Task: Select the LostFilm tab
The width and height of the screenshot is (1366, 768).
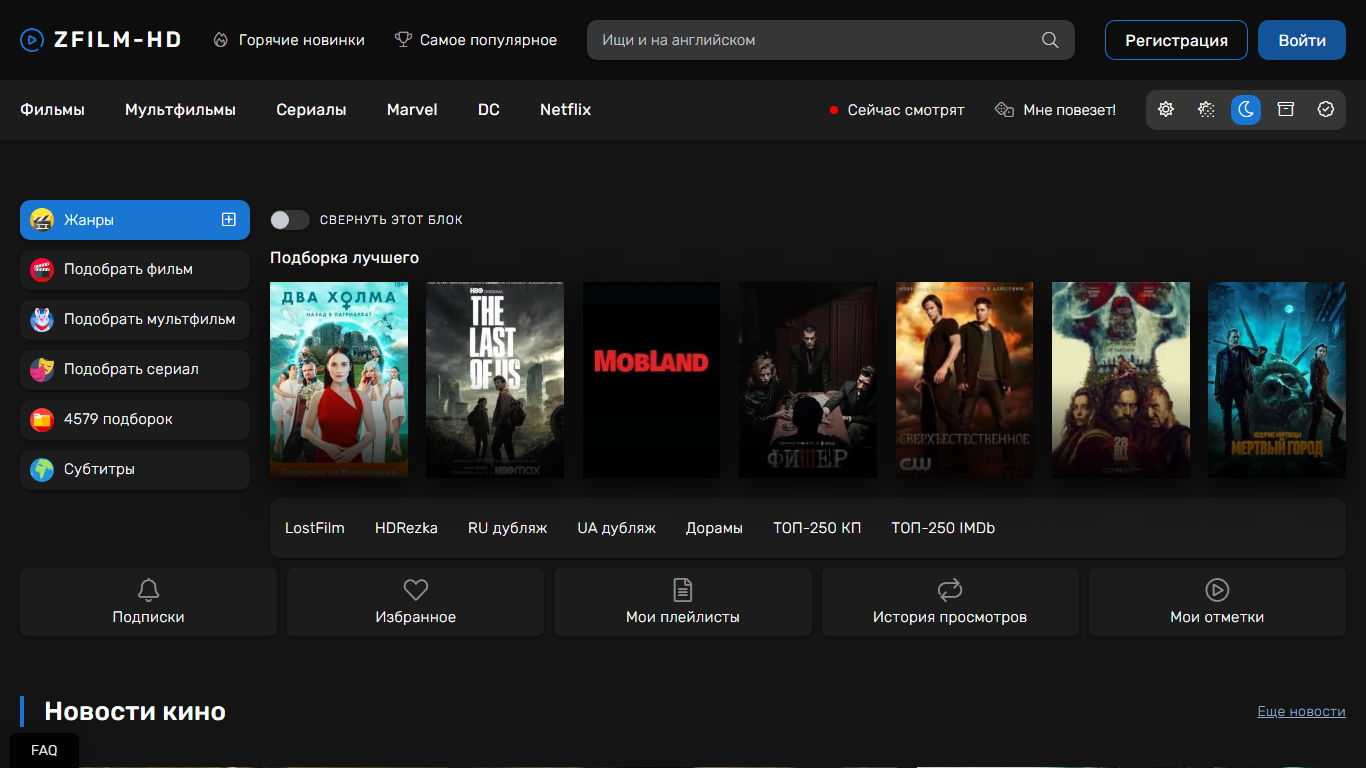Action: (x=315, y=528)
